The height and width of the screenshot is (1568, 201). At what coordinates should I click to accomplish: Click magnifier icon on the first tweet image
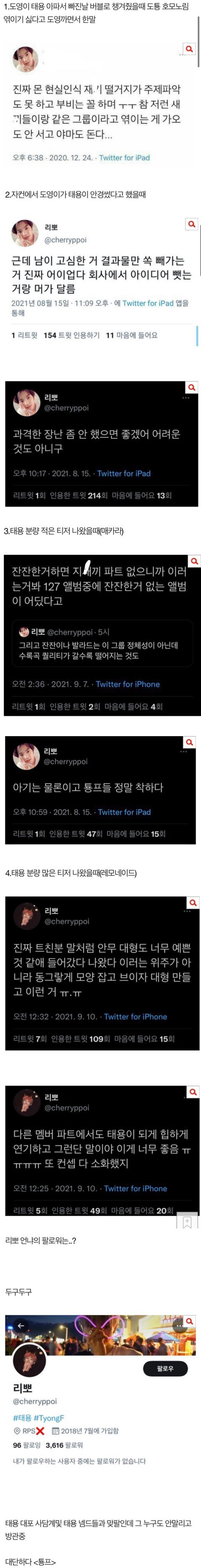pos(190,48)
